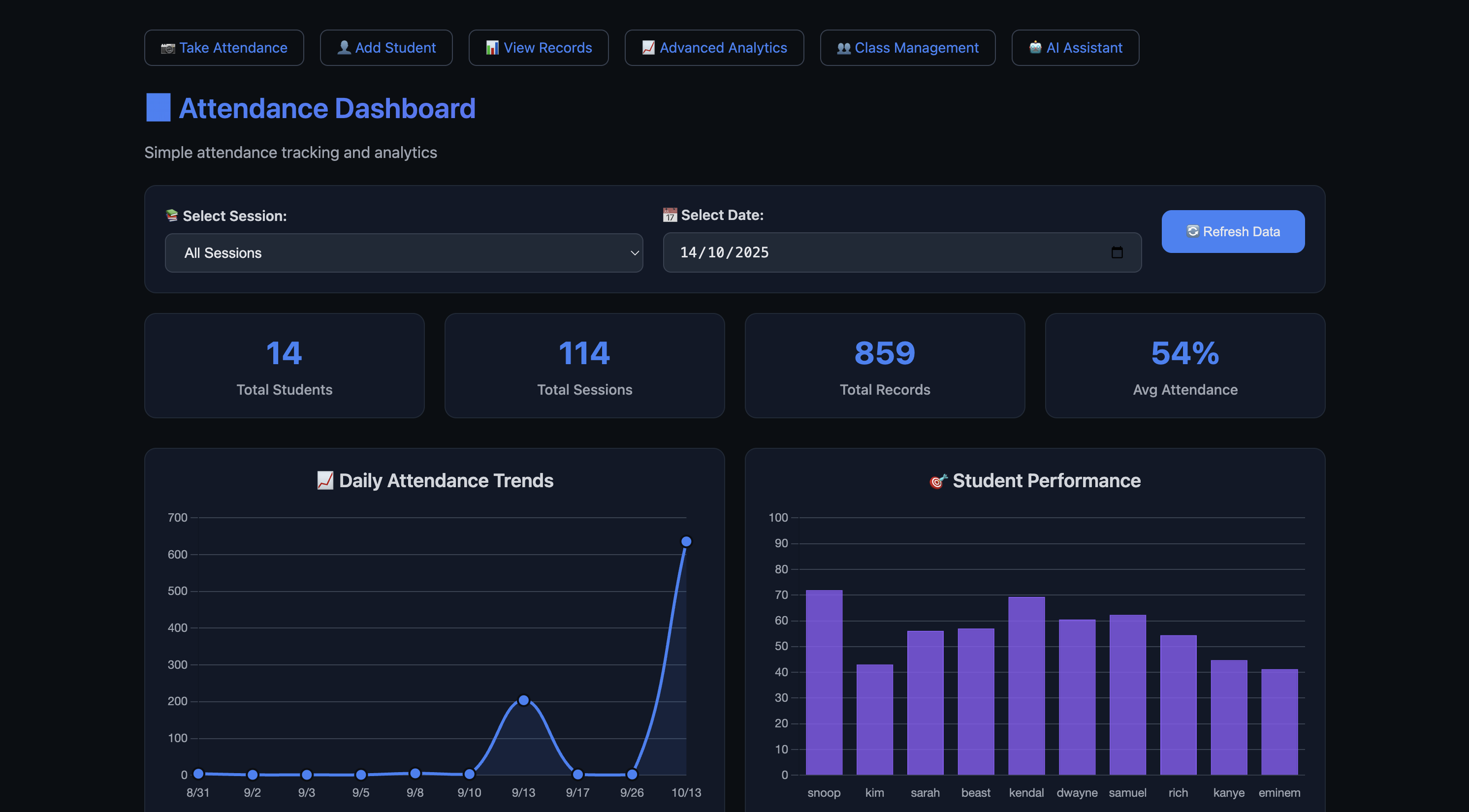Click the chart icon beside Daily Attendance Trends
Viewport: 1469px width, 812px height.
click(x=325, y=481)
